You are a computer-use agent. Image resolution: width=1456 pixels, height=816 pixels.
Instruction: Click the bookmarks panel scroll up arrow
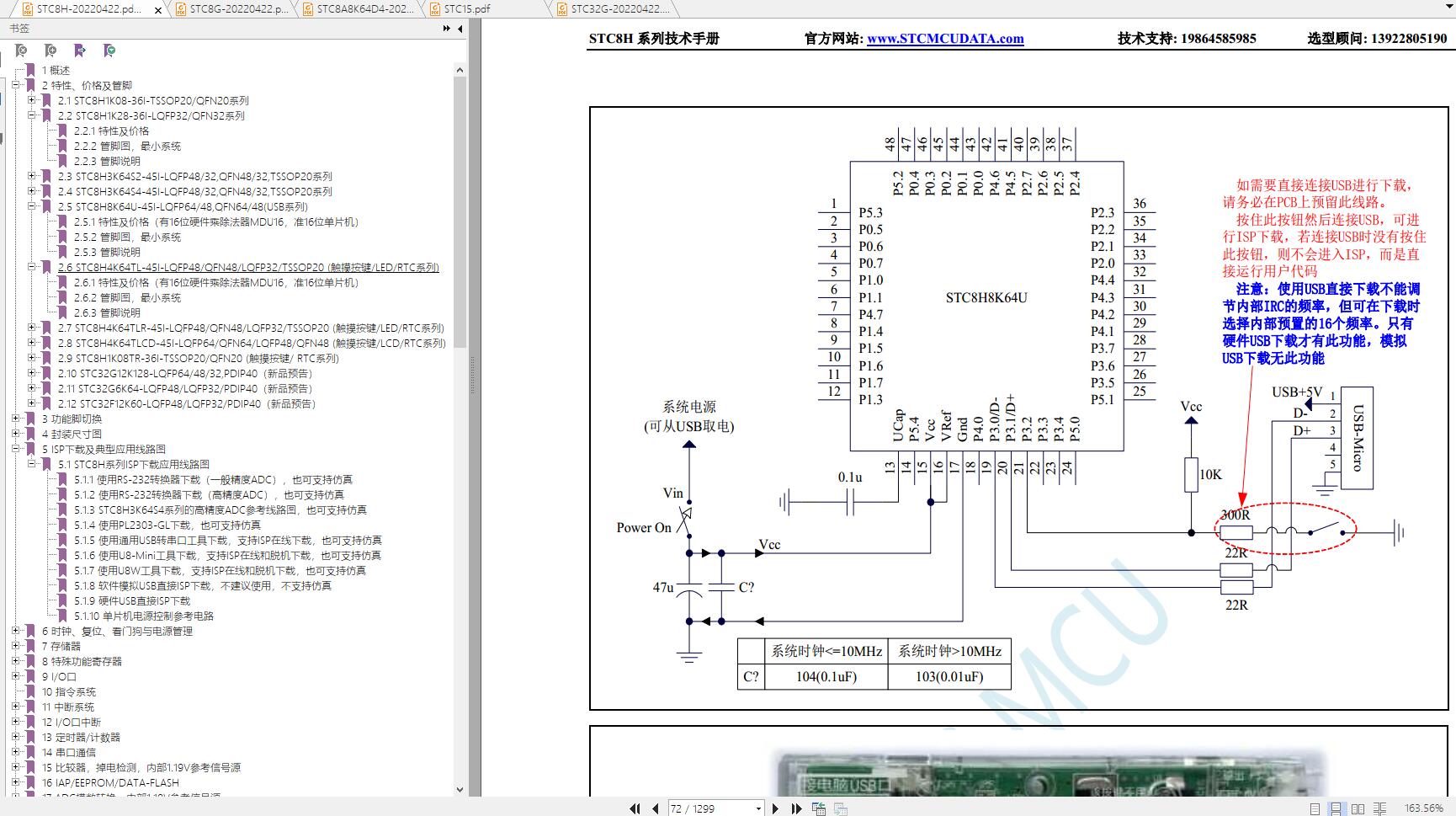click(x=460, y=70)
